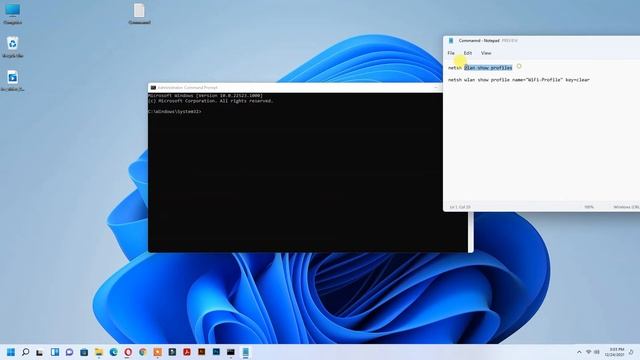640x360 pixels.
Task: Launch Opera browser from the taskbar
Action: [128, 352]
